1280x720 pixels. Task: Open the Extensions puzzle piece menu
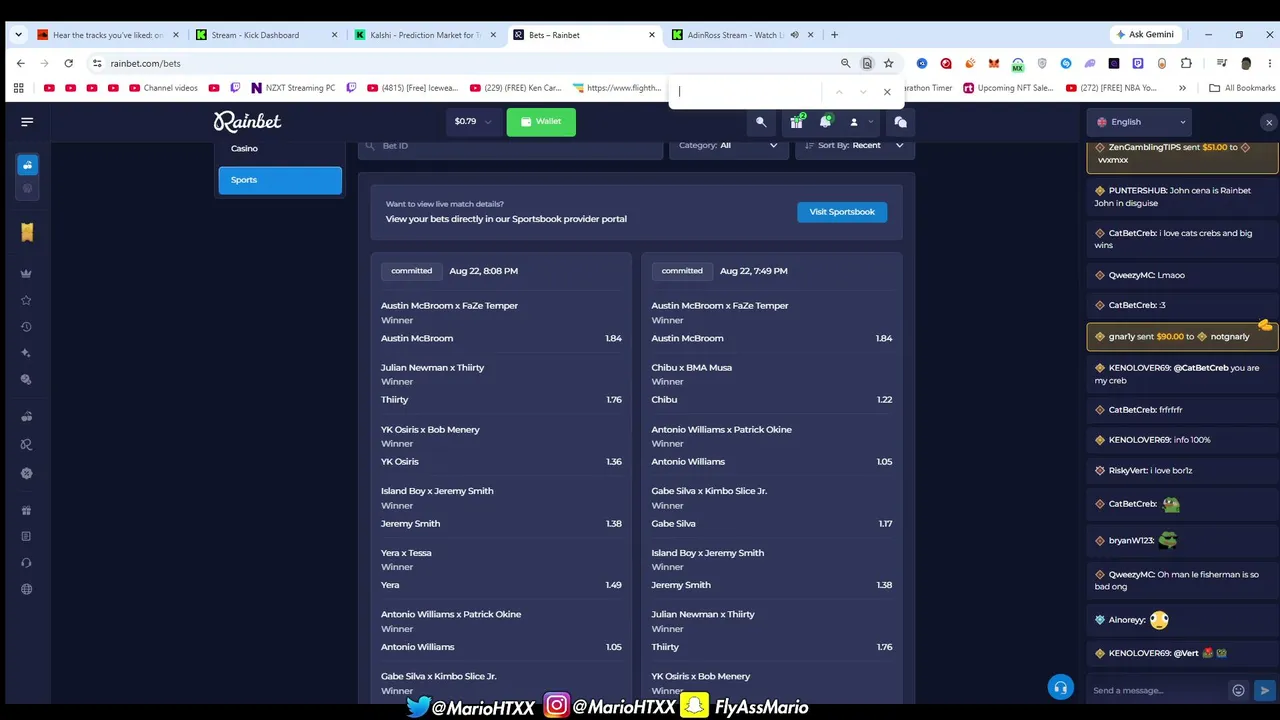(1186, 63)
